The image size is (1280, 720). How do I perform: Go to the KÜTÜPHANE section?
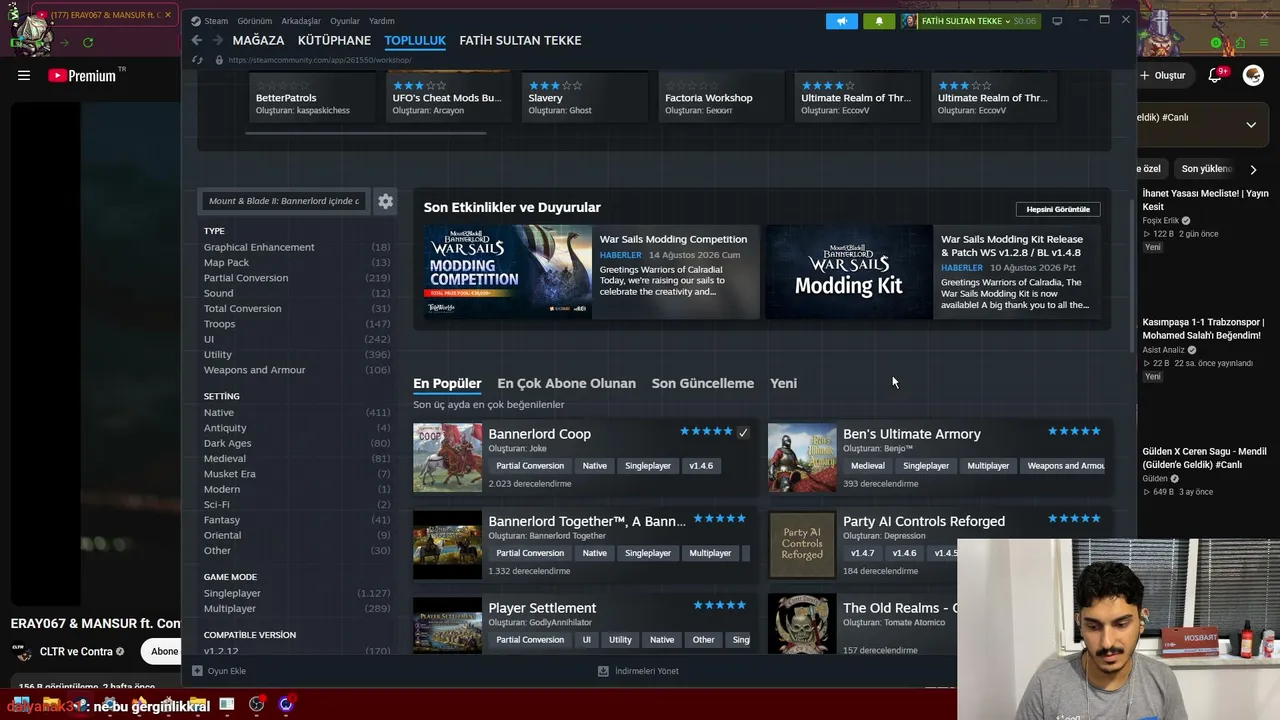pos(334,40)
